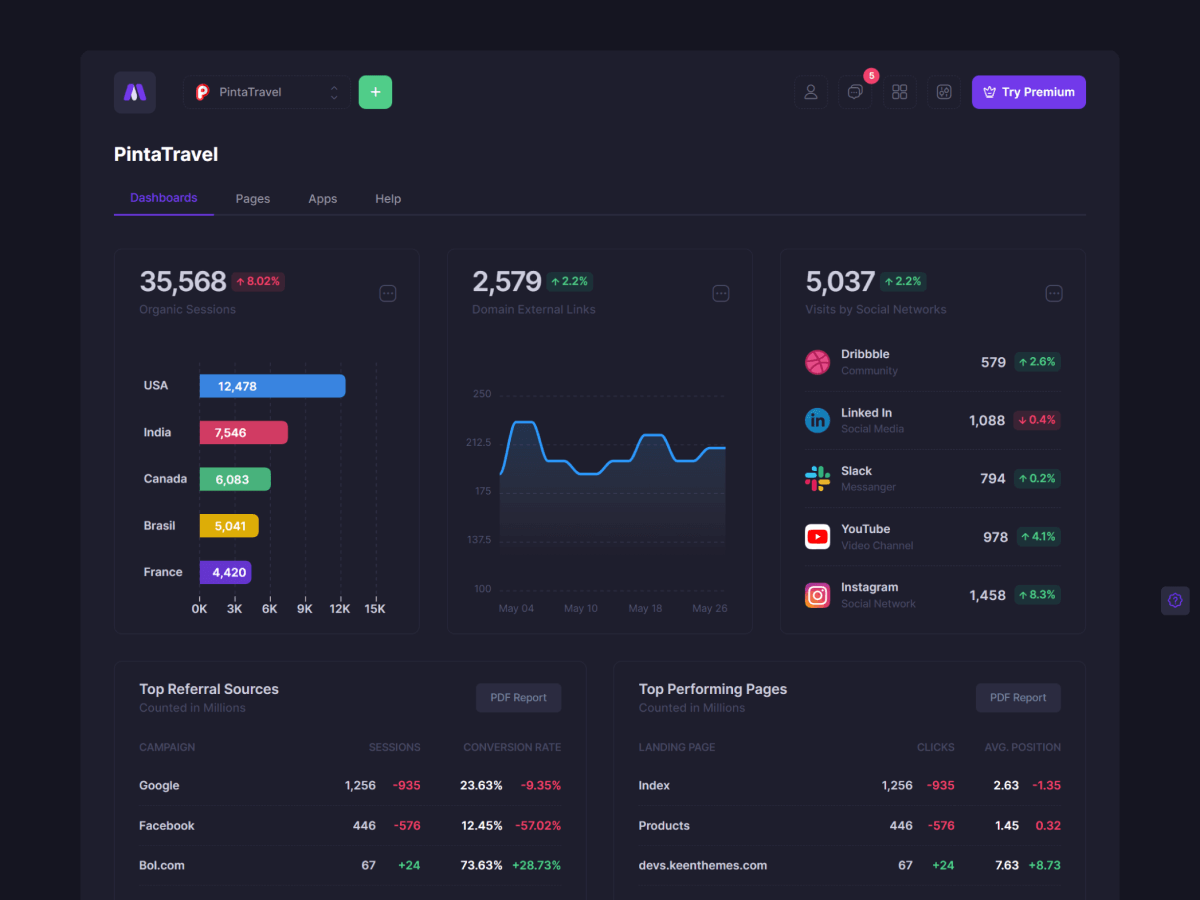Screen dimensions: 1200x900
Task: Click the purple app logo icon
Action: click(135, 92)
